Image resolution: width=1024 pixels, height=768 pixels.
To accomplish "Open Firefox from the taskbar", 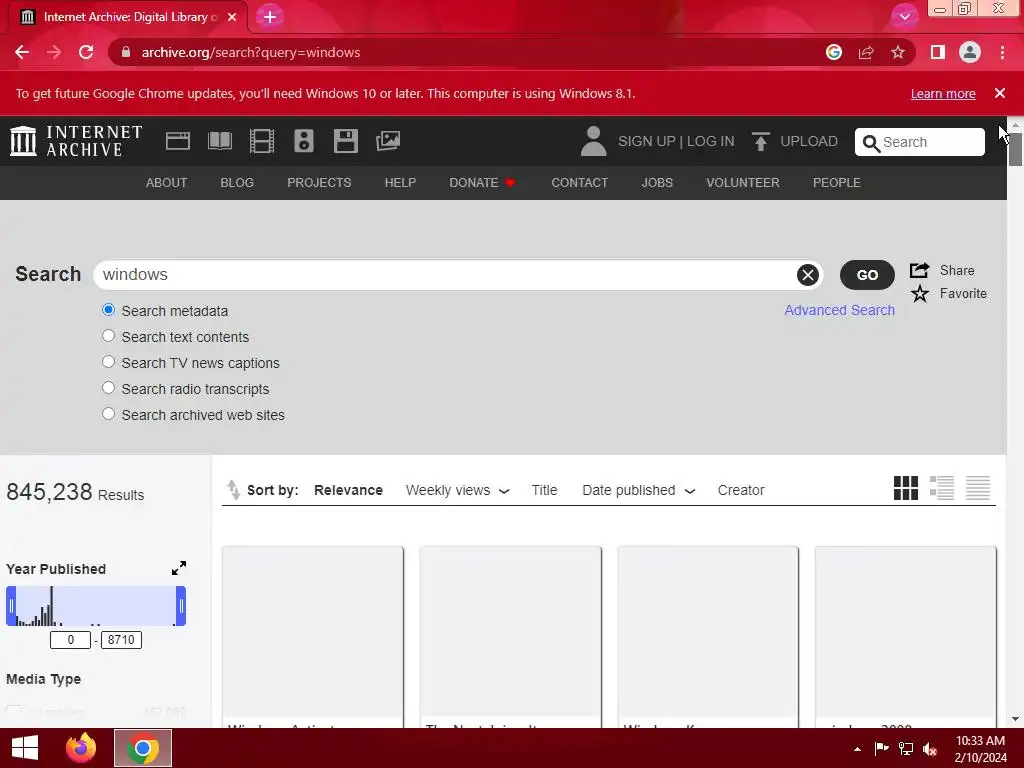I will click(81, 748).
